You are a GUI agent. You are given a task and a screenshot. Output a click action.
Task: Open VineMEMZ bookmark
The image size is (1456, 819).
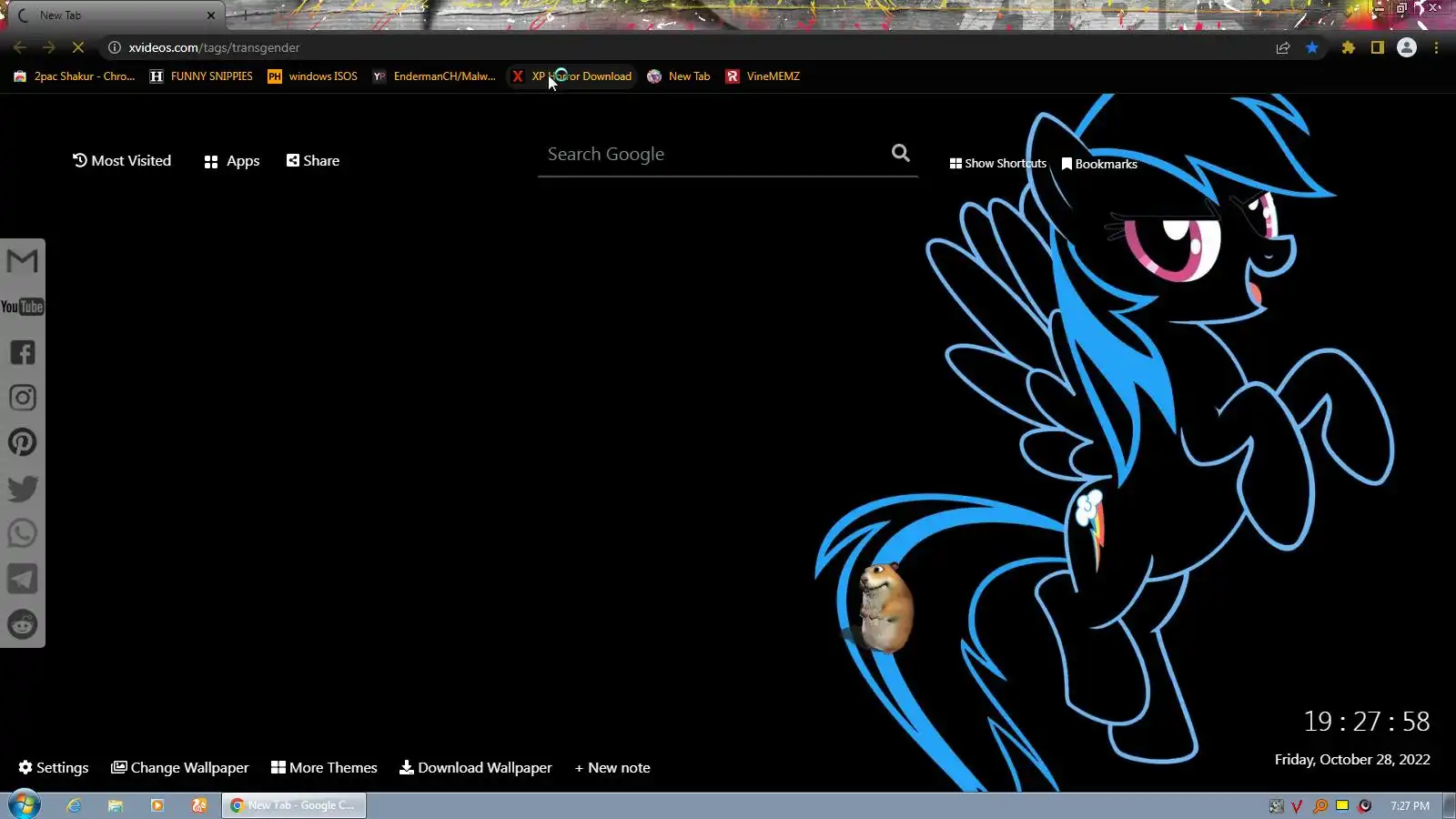click(763, 76)
